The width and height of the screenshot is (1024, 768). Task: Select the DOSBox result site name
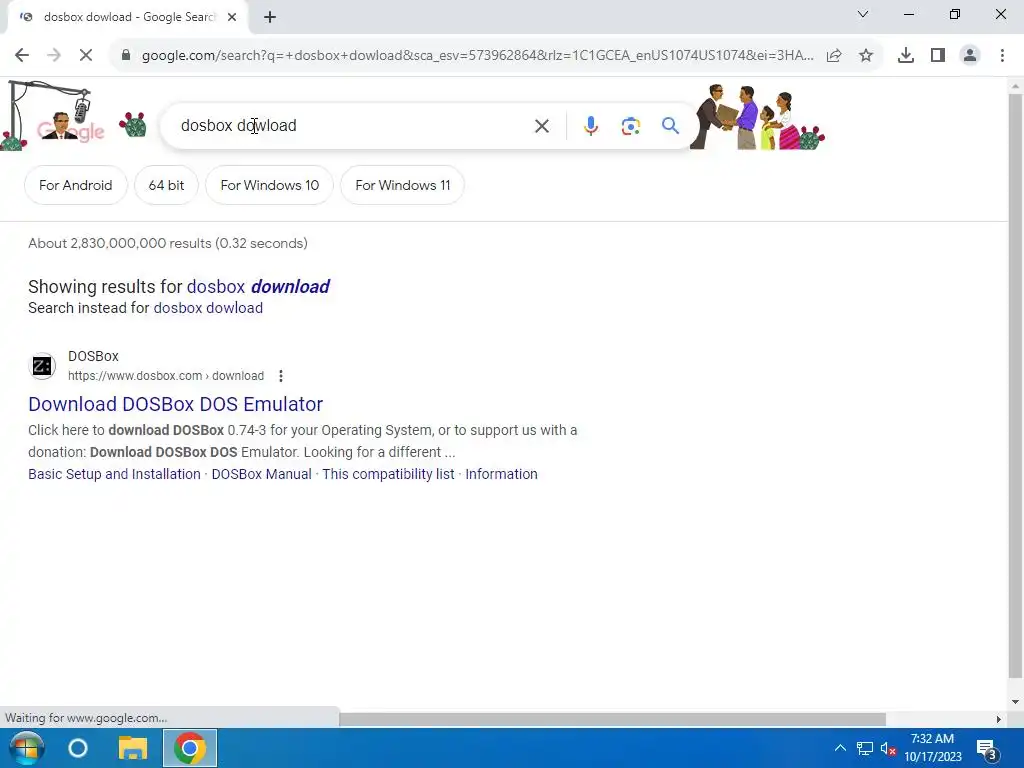pos(93,357)
